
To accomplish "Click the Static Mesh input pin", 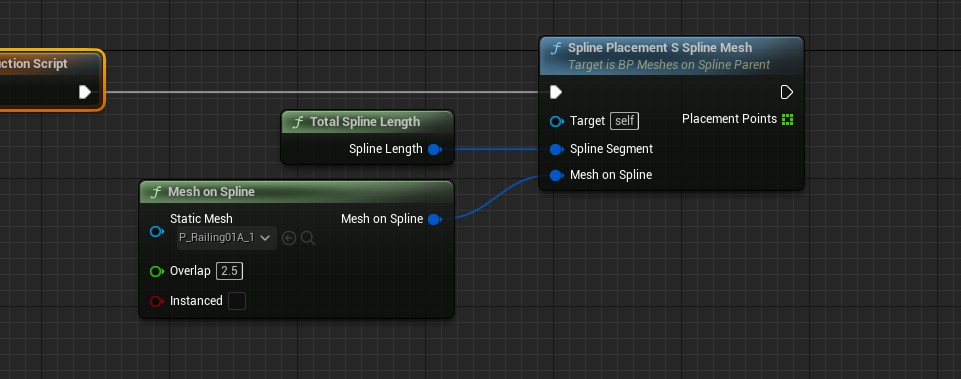I will click(x=157, y=231).
